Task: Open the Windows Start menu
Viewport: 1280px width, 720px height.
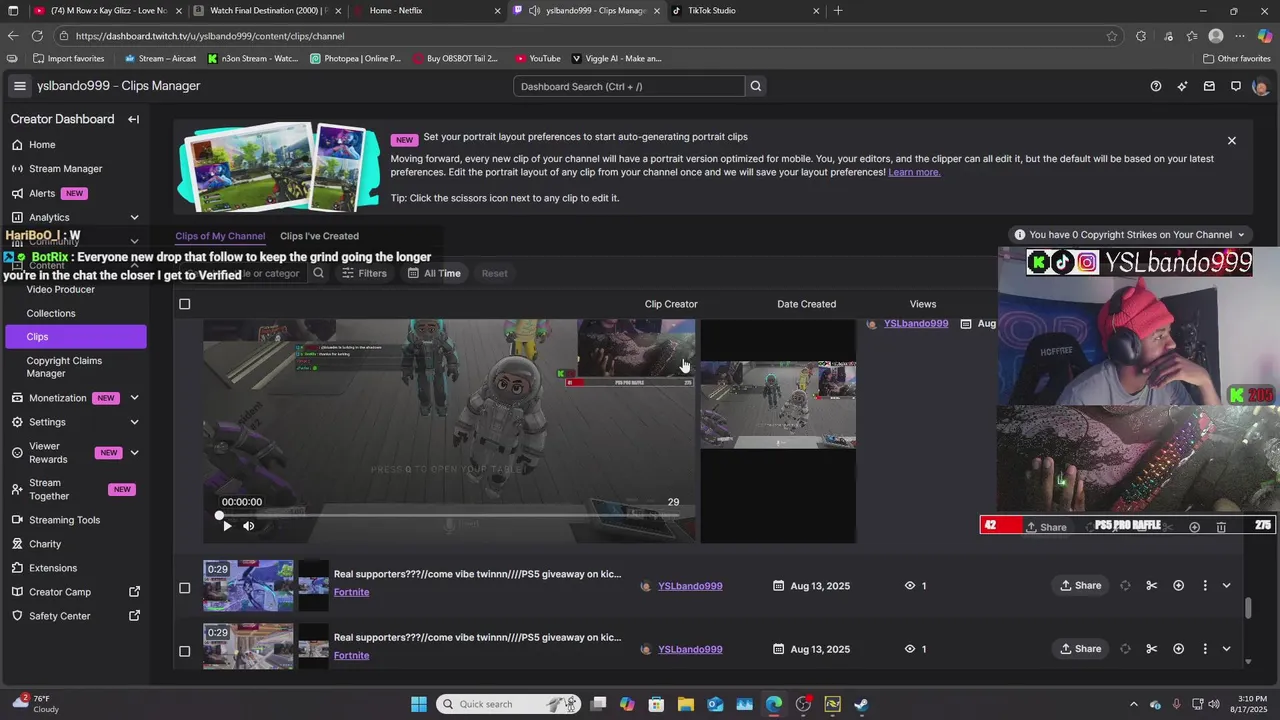Action: (x=419, y=704)
